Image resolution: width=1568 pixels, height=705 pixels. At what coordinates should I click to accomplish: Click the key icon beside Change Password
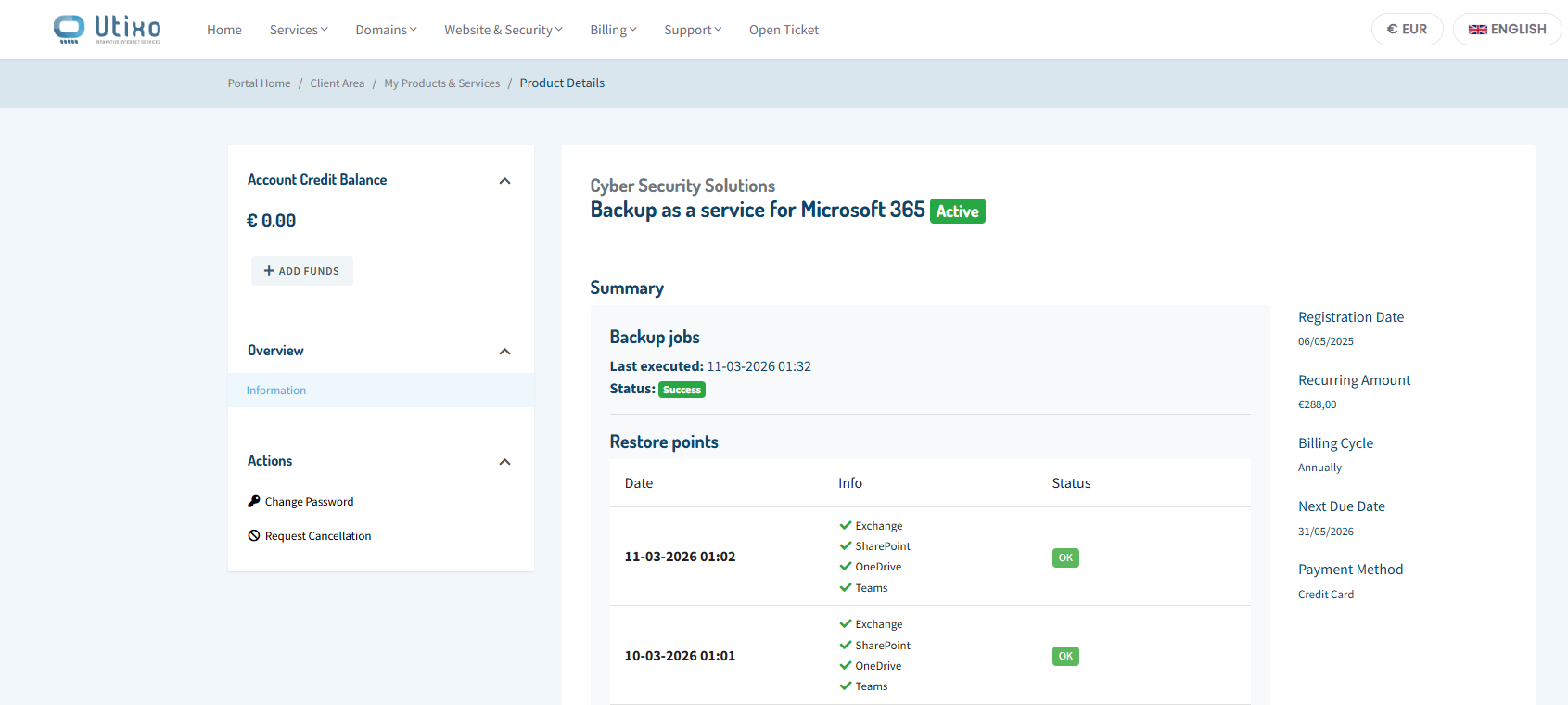click(x=253, y=501)
